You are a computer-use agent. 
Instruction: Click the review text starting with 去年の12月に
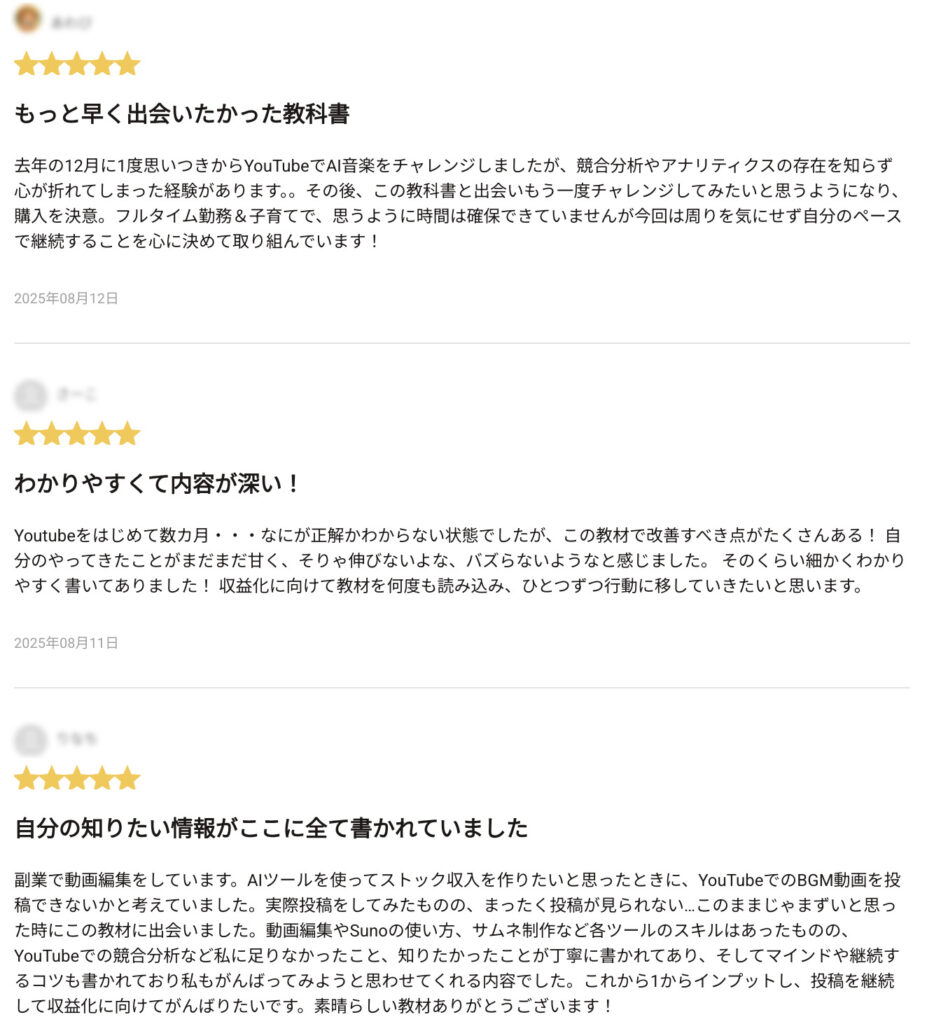(x=458, y=203)
